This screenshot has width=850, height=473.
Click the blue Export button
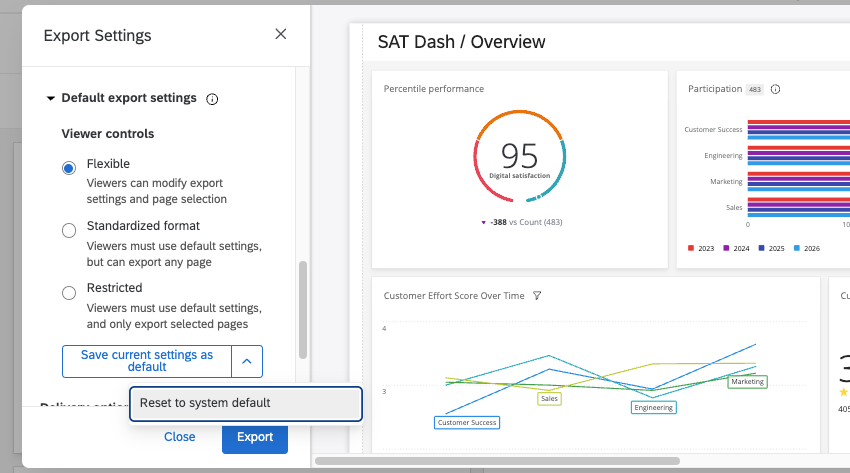pos(255,437)
